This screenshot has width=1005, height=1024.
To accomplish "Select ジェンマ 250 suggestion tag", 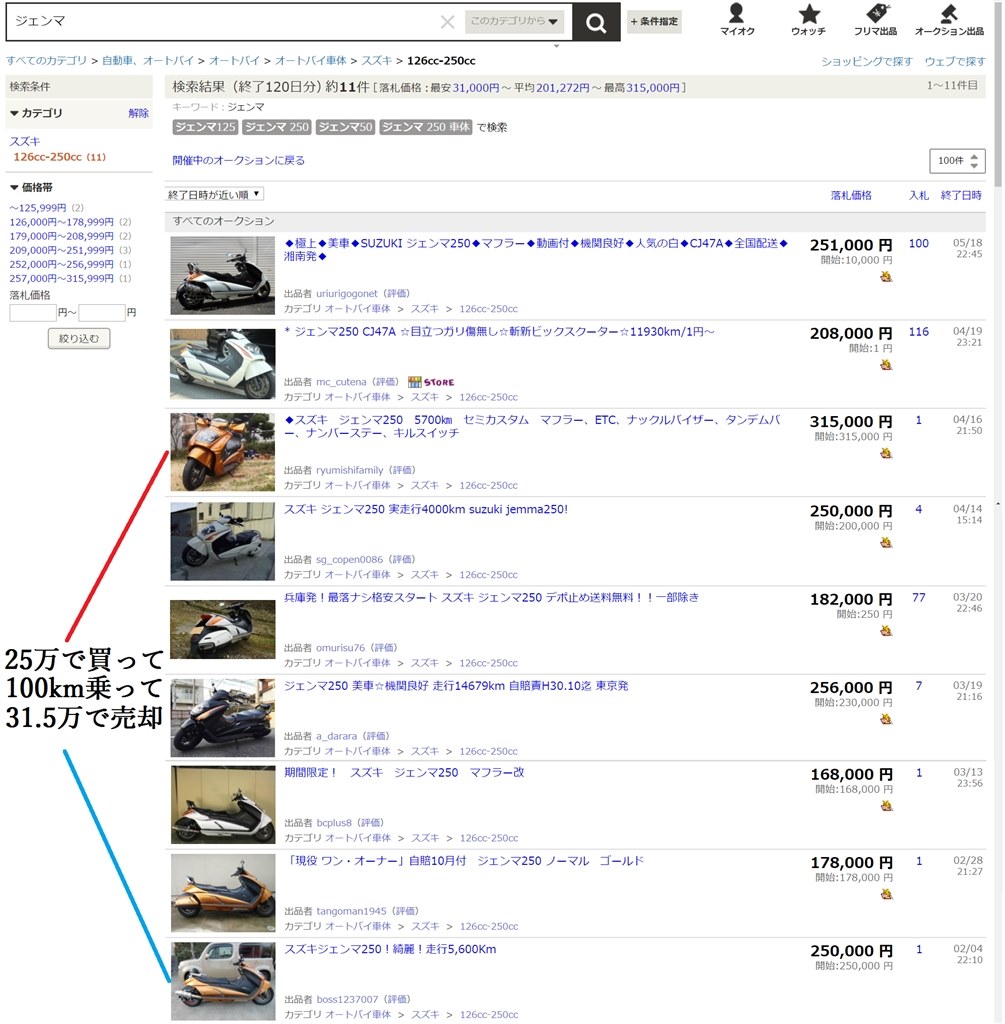I will (277, 127).
